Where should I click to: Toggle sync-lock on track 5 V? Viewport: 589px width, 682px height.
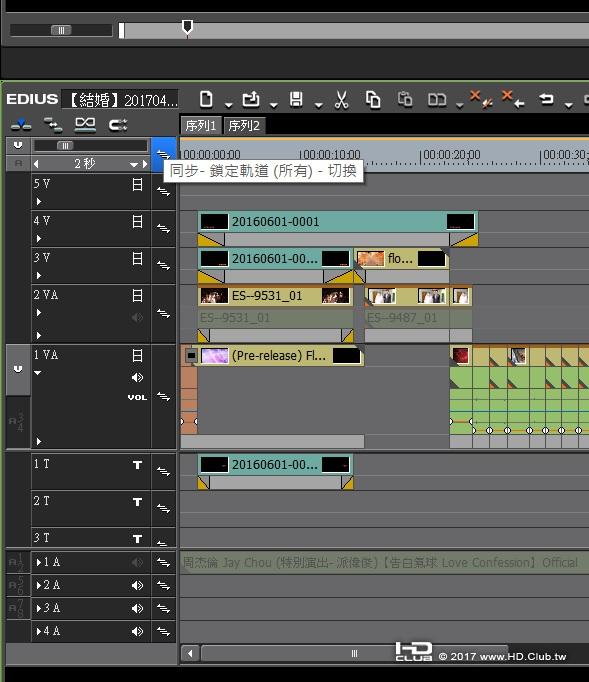(164, 191)
